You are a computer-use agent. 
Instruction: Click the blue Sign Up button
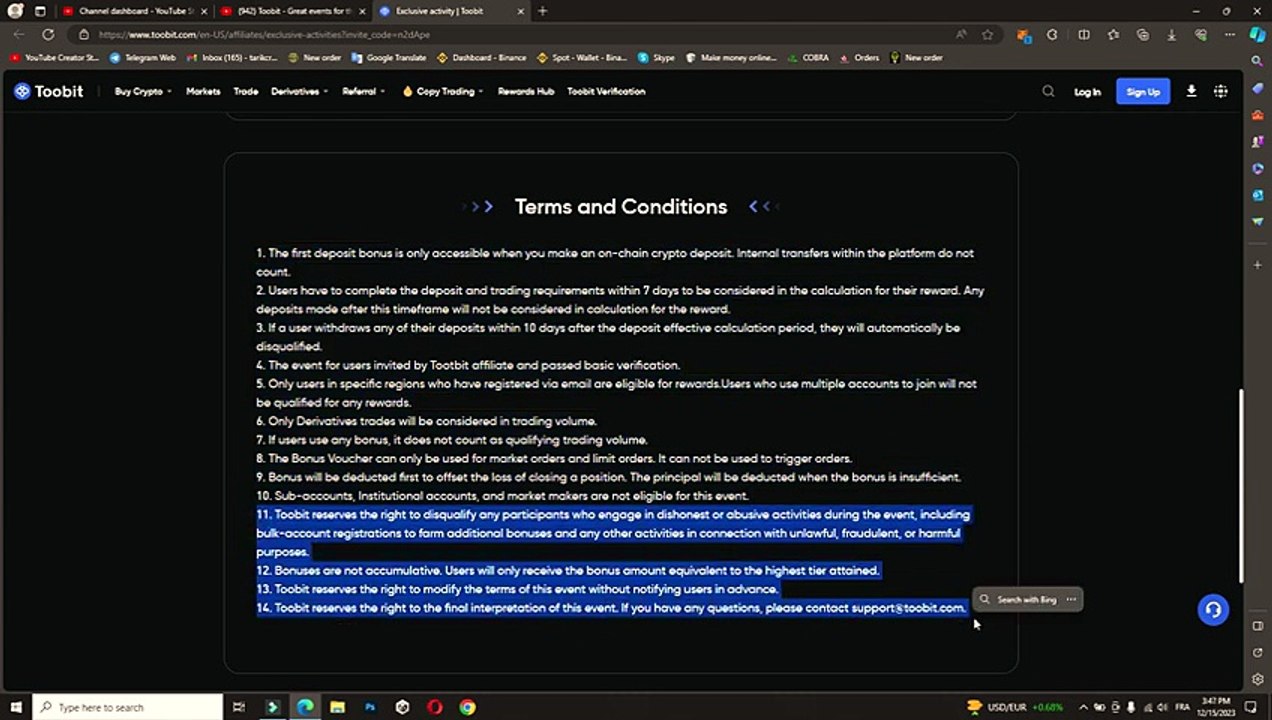pos(1143,91)
